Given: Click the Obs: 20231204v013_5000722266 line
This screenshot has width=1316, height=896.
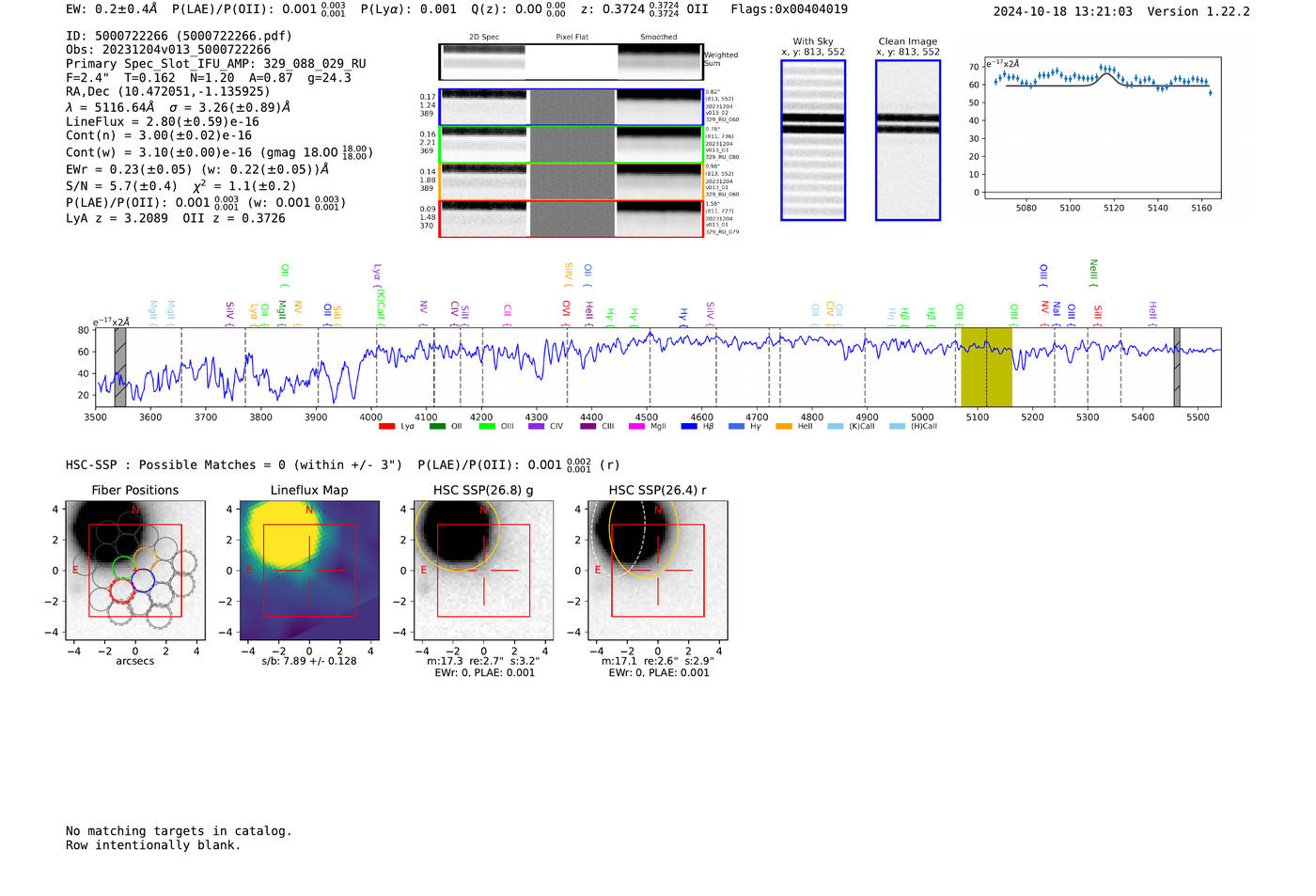Looking at the screenshot, I should point(168,50).
